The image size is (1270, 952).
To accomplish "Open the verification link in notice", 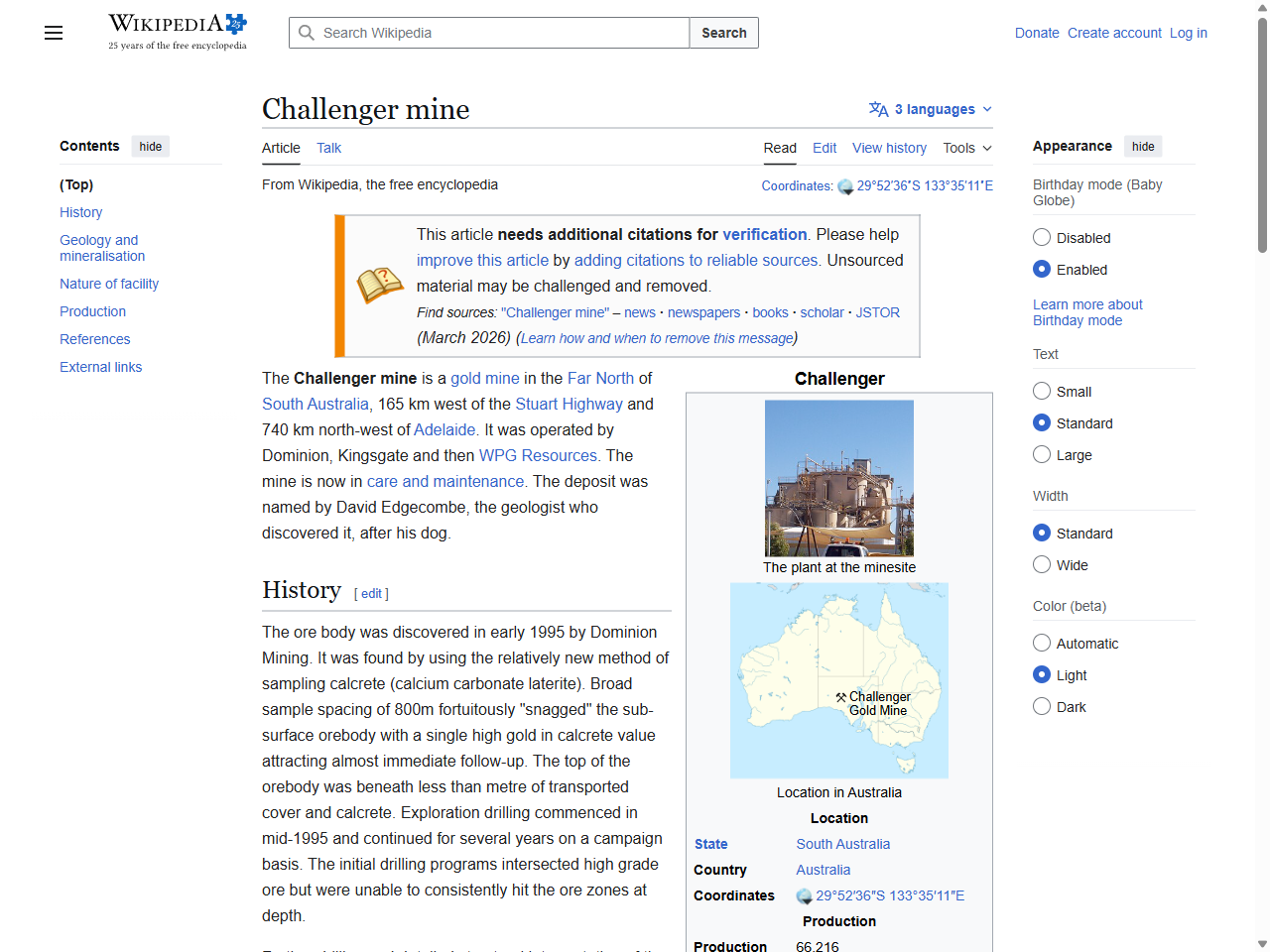I will tap(765, 234).
